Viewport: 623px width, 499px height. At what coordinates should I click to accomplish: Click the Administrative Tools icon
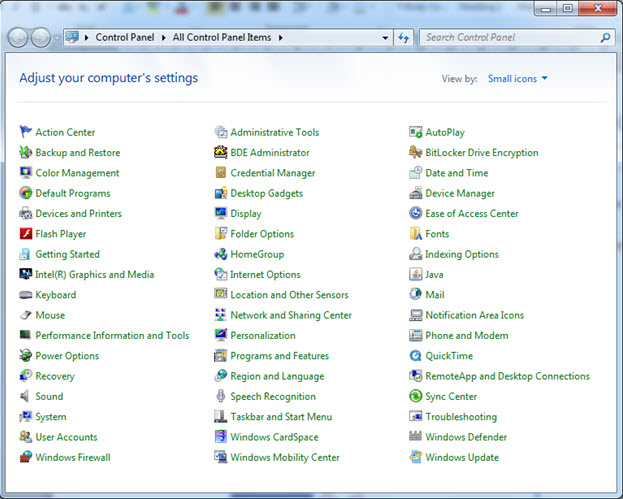[x=221, y=132]
